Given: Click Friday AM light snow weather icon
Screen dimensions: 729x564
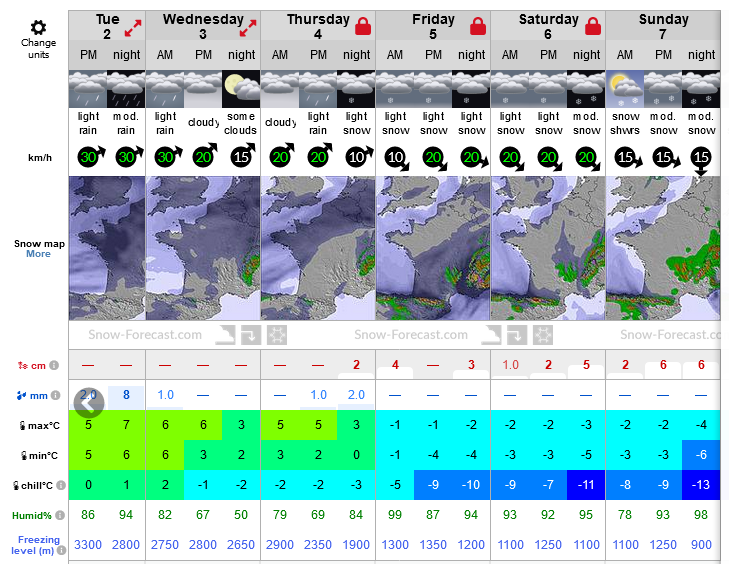Looking at the screenshot, I should (395, 89).
